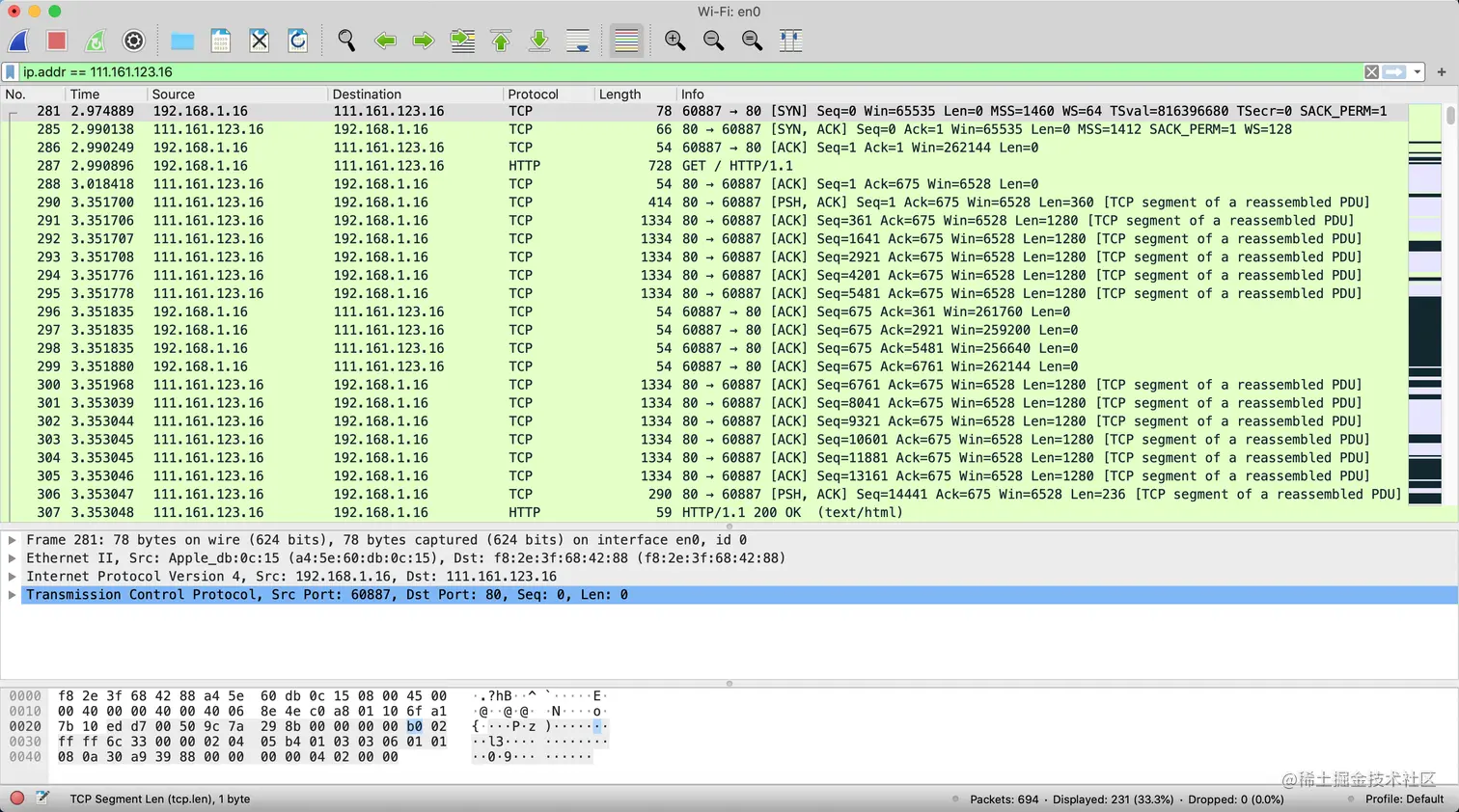Go forward to next packet arrow
Image resolution: width=1459 pixels, height=812 pixels.
coord(424,41)
